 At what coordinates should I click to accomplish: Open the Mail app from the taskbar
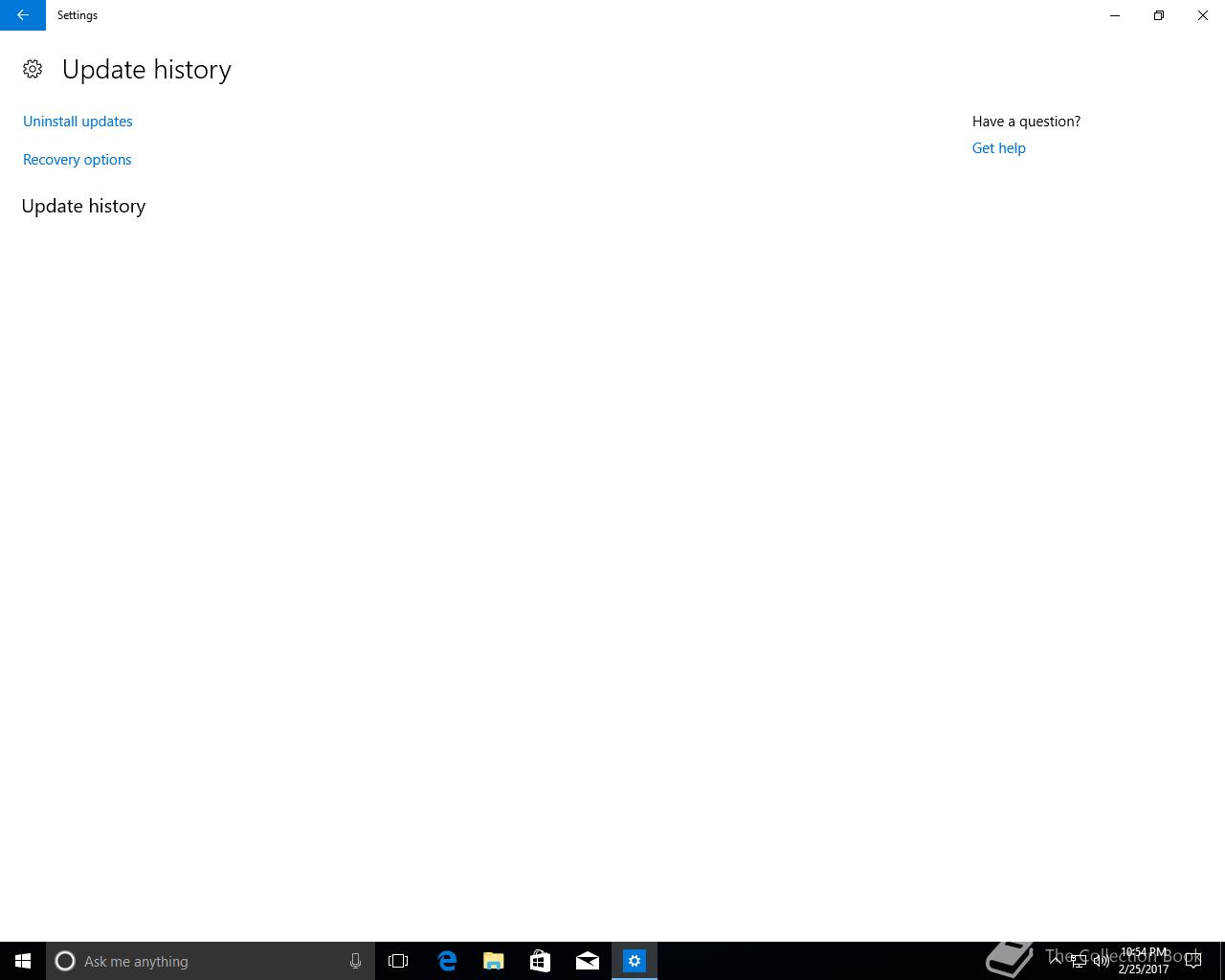point(588,961)
